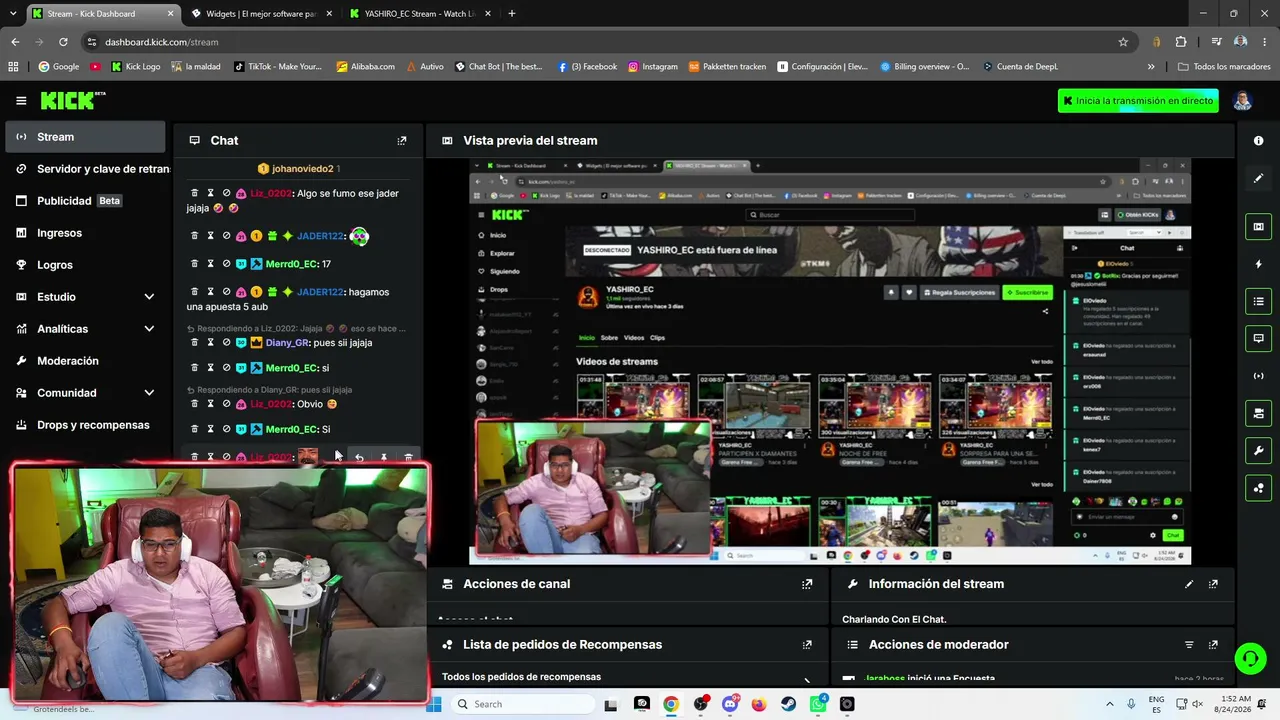Switch to the Widgets browser tab
The image size is (1280, 720).
click(x=261, y=14)
